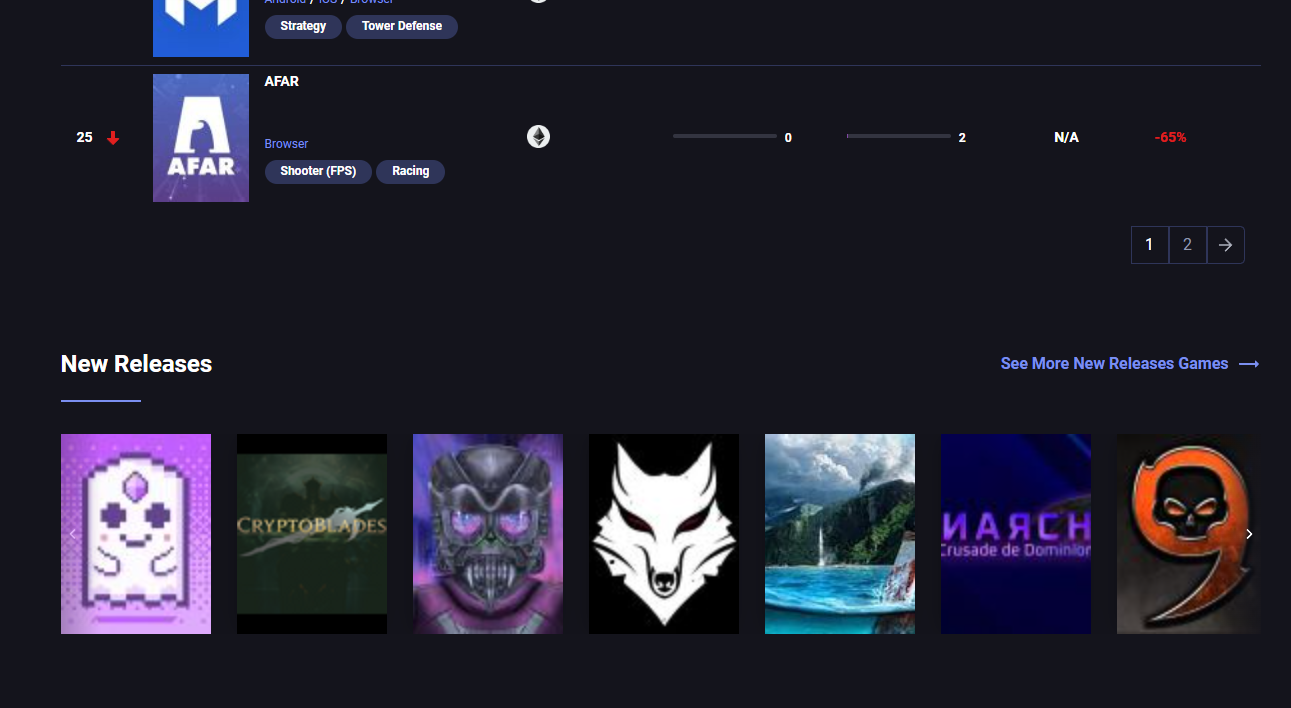Go to next page using the arrow icon
The height and width of the screenshot is (708, 1291).
tap(1225, 244)
